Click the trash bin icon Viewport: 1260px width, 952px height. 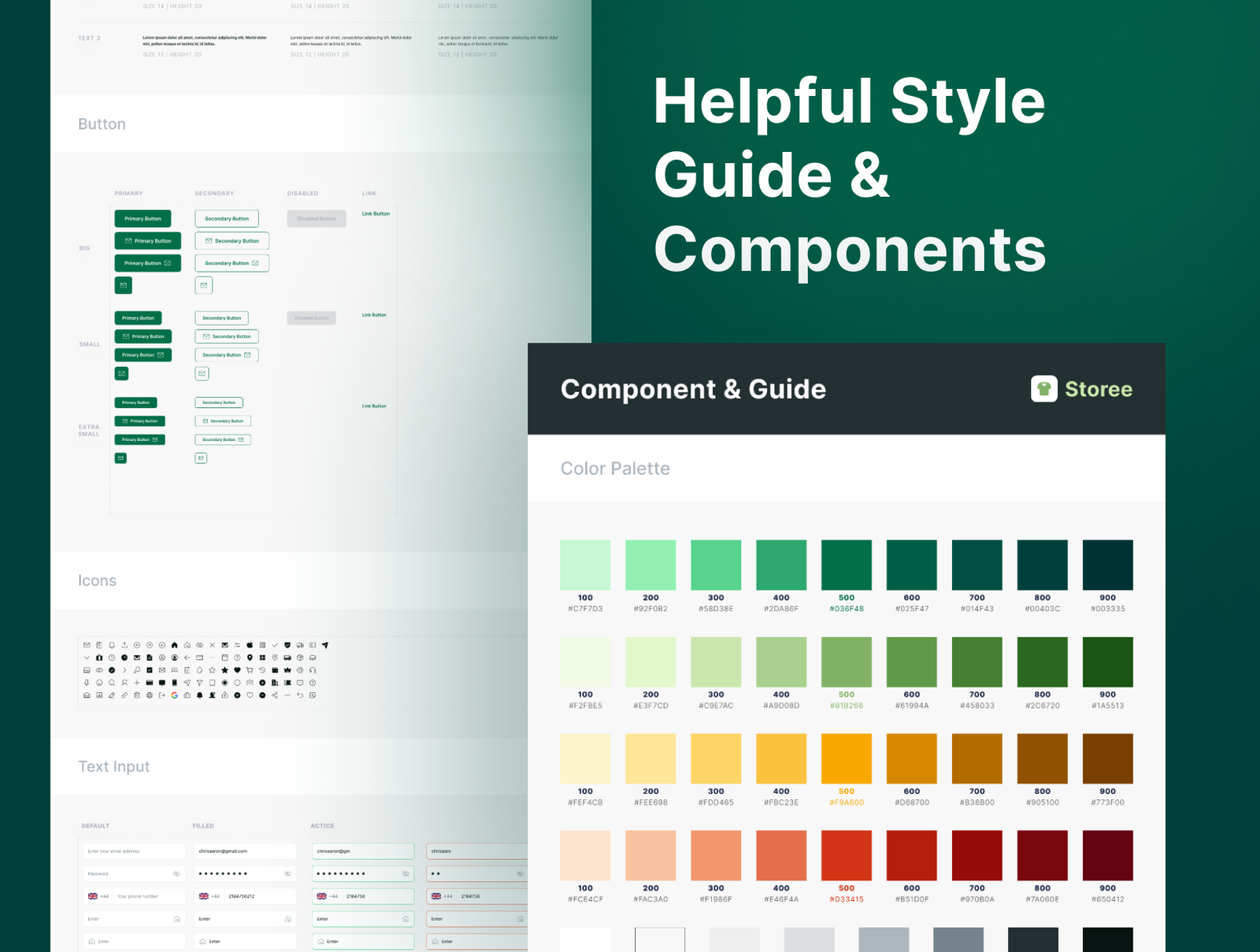pyautogui.click(x=137, y=695)
